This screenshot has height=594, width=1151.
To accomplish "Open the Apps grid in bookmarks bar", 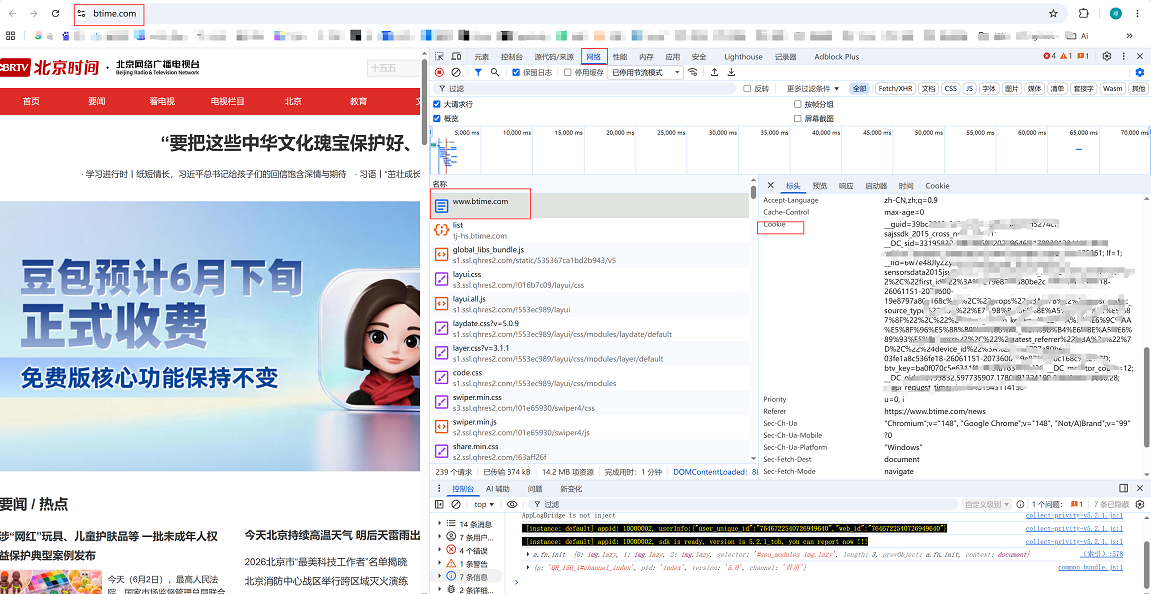I will coord(10,35).
